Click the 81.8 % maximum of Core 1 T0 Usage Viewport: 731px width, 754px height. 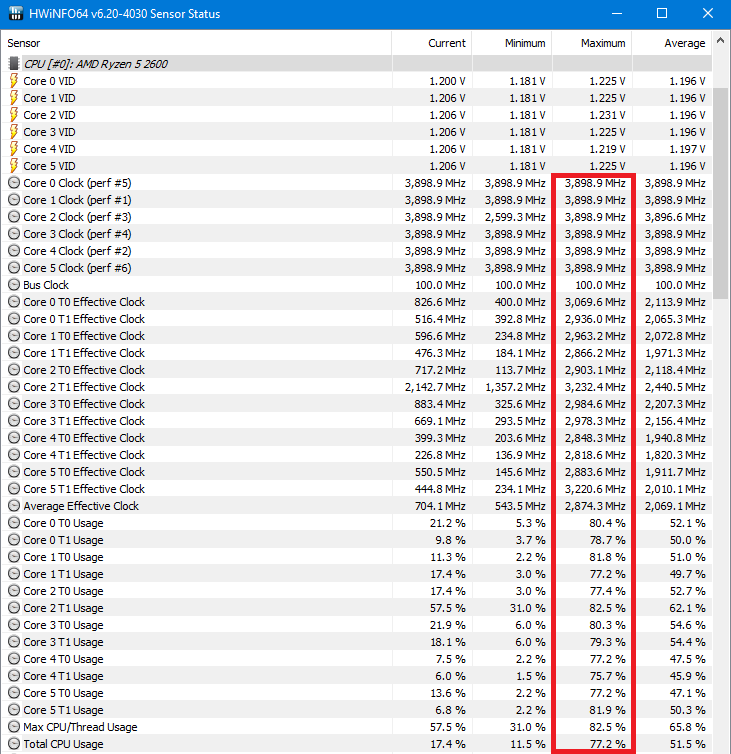pyautogui.click(x=607, y=557)
